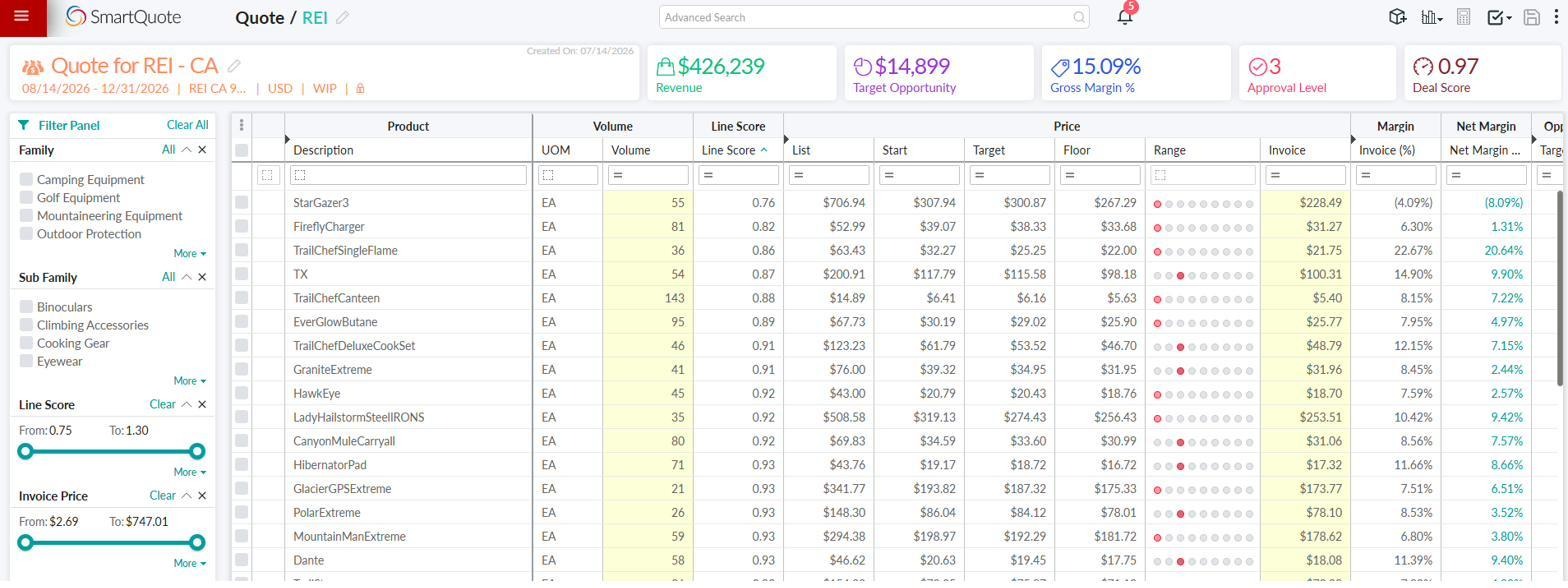Image resolution: width=1568 pixels, height=588 pixels.
Task: Sort by Floor price column header
Action: tap(1099, 150)
